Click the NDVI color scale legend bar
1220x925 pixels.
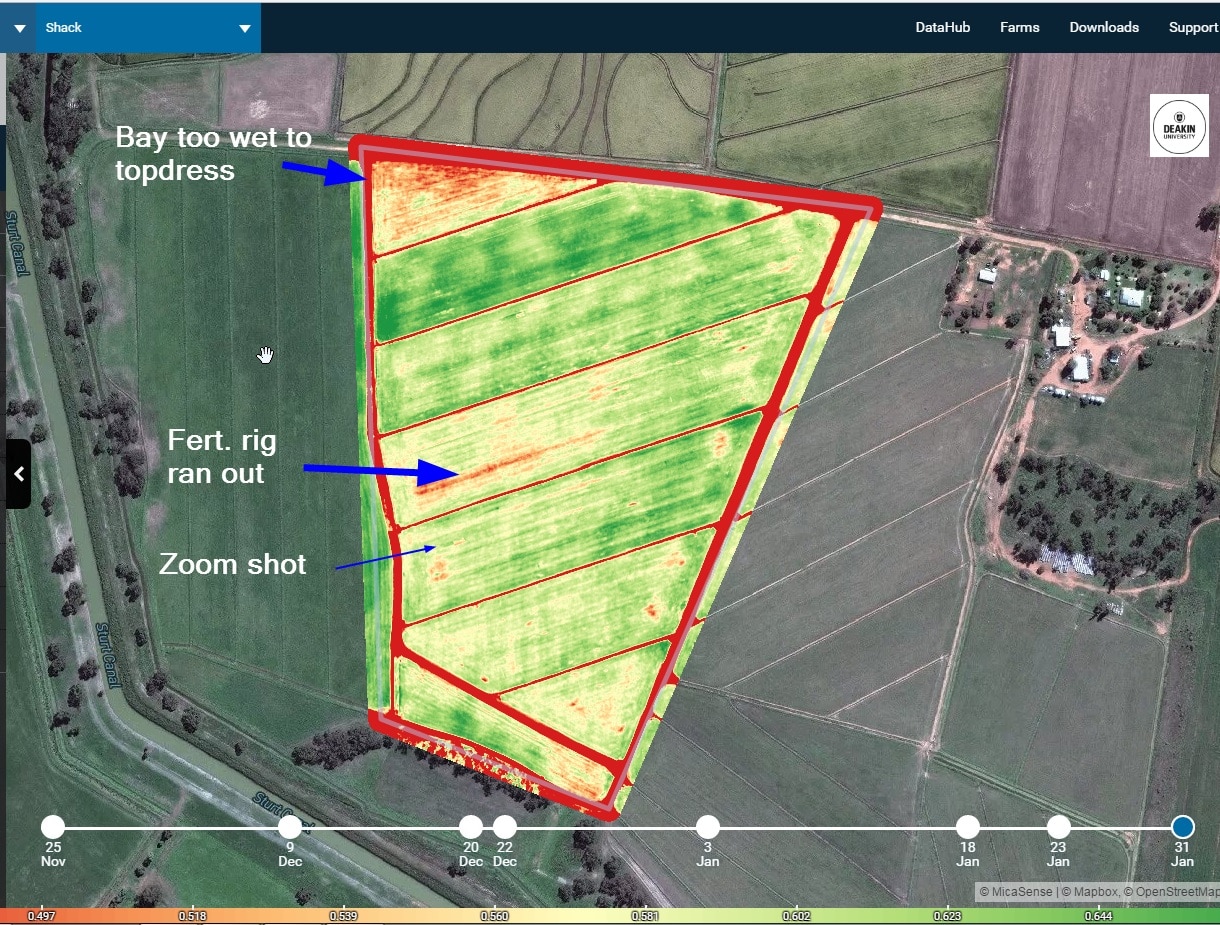point(610,915)
